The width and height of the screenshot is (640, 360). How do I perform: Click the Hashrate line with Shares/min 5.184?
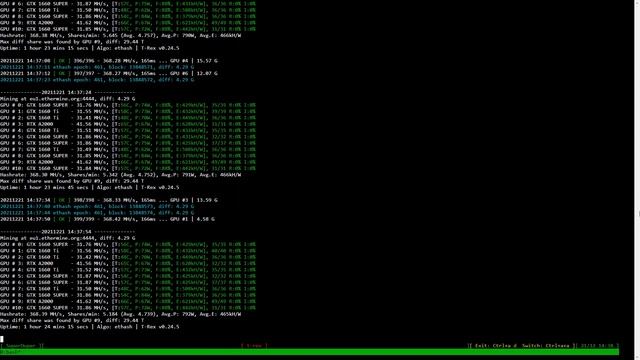(120, 314)
